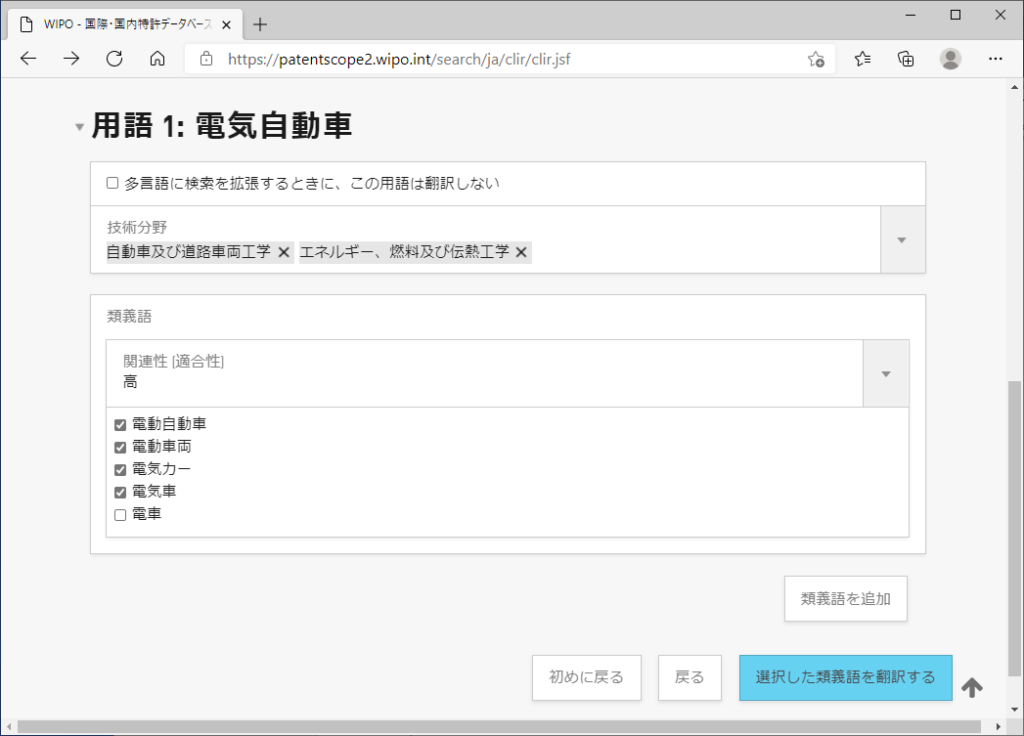Open the favorites list icon
The image size is (1024, 736).
[x=863, y=59]
